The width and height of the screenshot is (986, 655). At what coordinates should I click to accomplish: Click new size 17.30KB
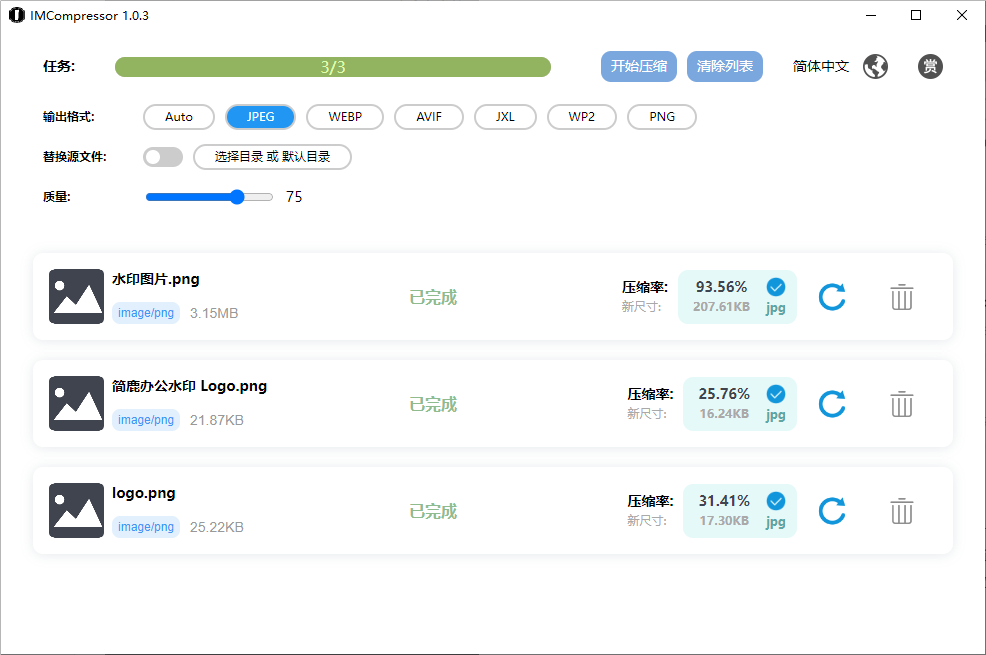[724, 520]
